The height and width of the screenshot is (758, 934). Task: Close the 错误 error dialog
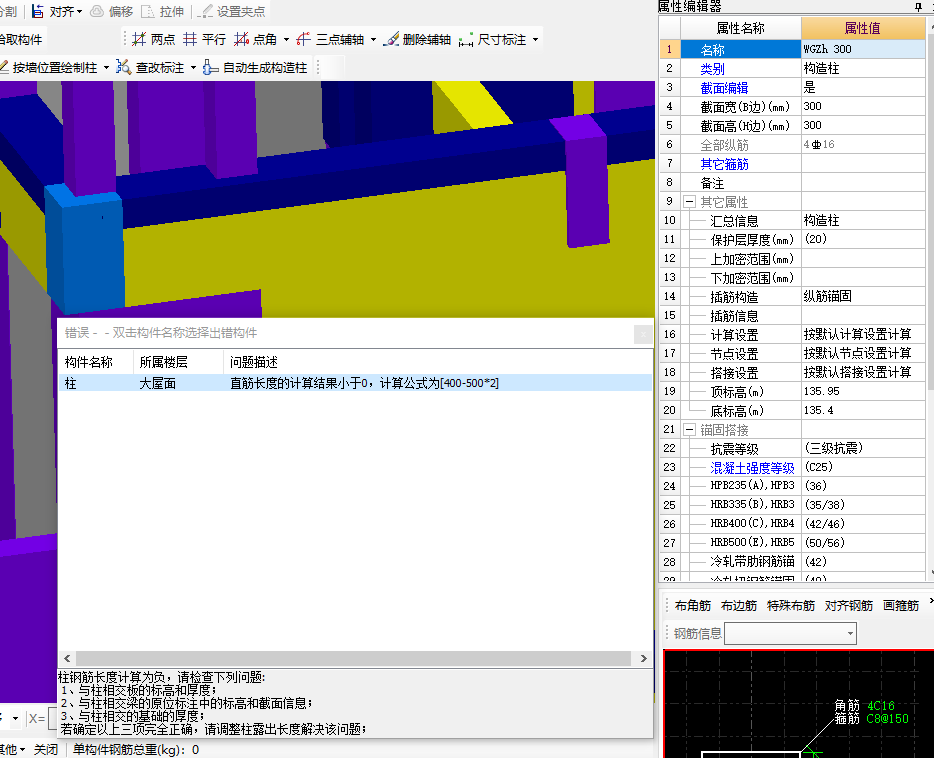pyautogui.click(x=643, y=334)
